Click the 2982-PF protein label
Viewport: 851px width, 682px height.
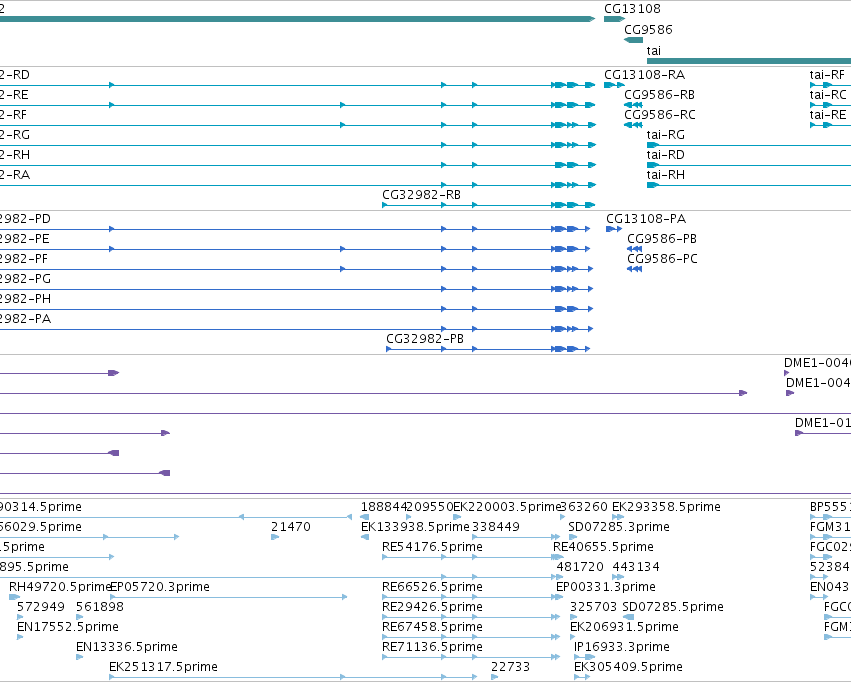(x=24, y=259)
